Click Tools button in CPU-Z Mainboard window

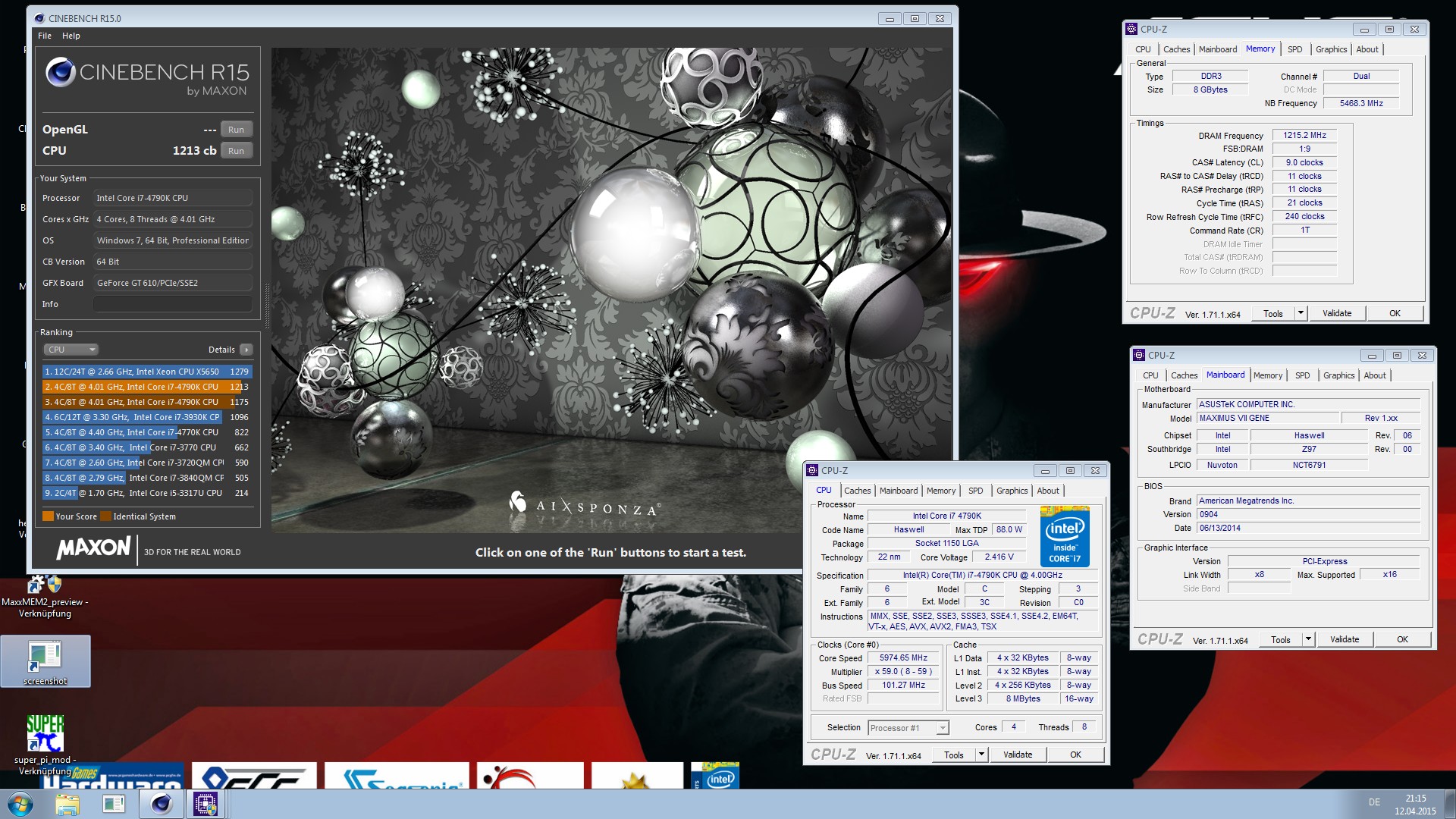[x=1281, y=639]
